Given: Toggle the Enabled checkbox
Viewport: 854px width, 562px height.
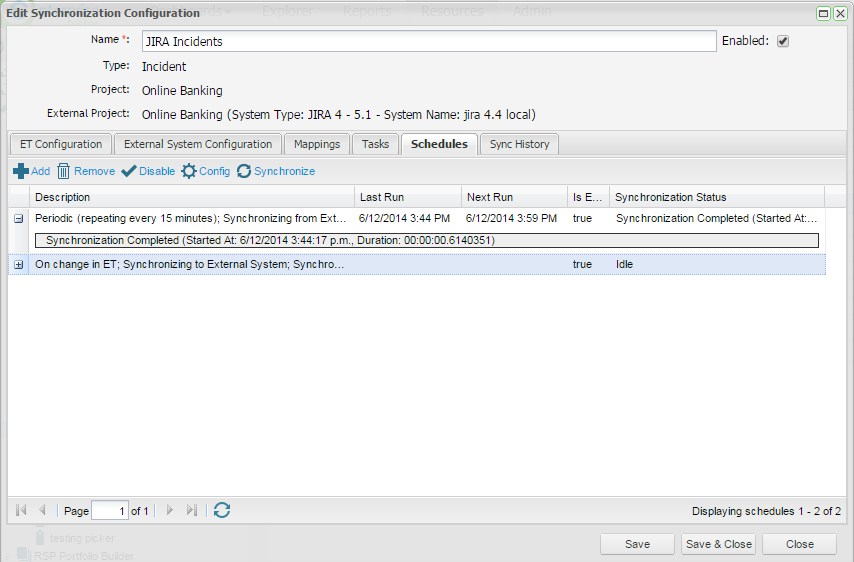Looking at the screenshot, I should coord(783,41).
